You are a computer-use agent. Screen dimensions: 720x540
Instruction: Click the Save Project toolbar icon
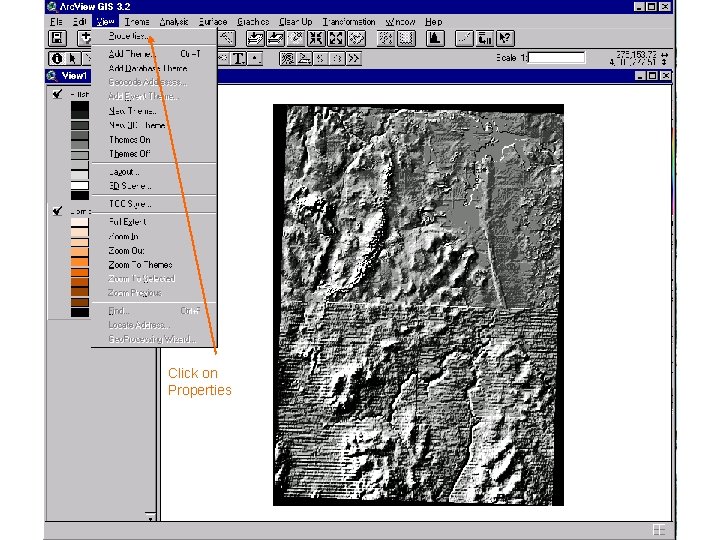[x=58, y=38]
